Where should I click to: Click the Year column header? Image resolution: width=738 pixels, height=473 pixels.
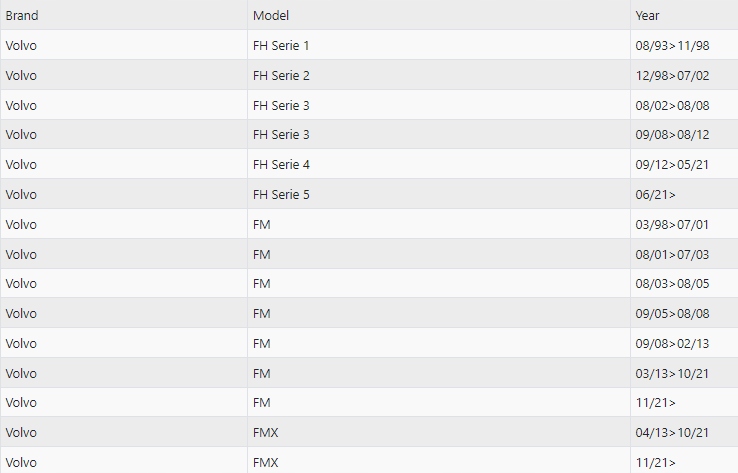click(647, 16)
